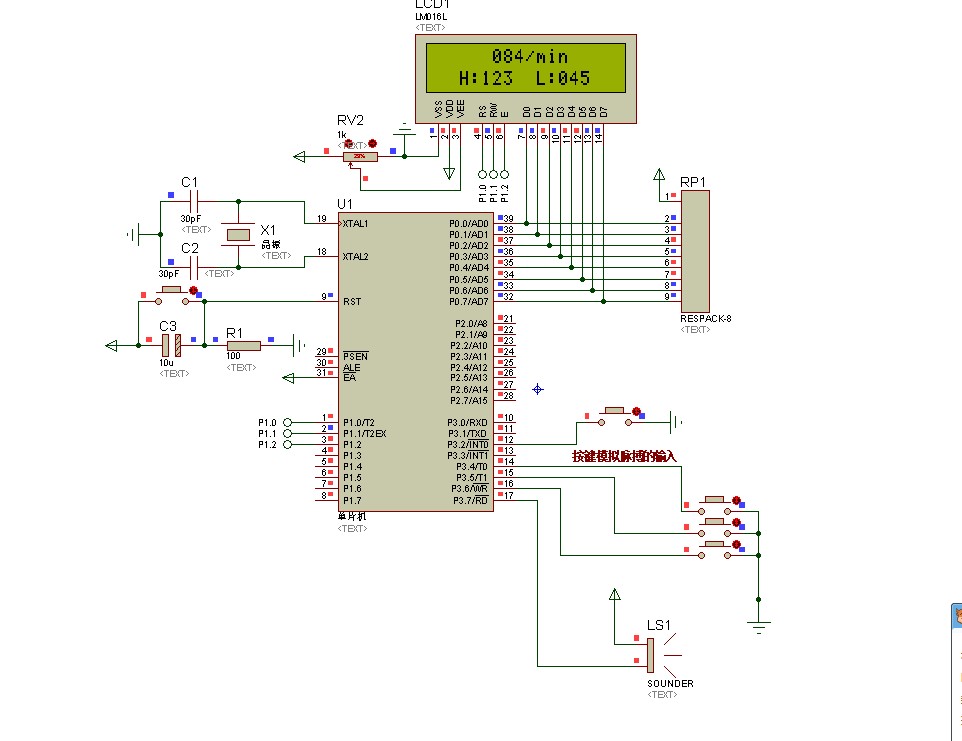Click RV2 potentiometer left red adjust dot
Image resolution: width=962 pixels, height=741 pixels.
pos(347,143)
